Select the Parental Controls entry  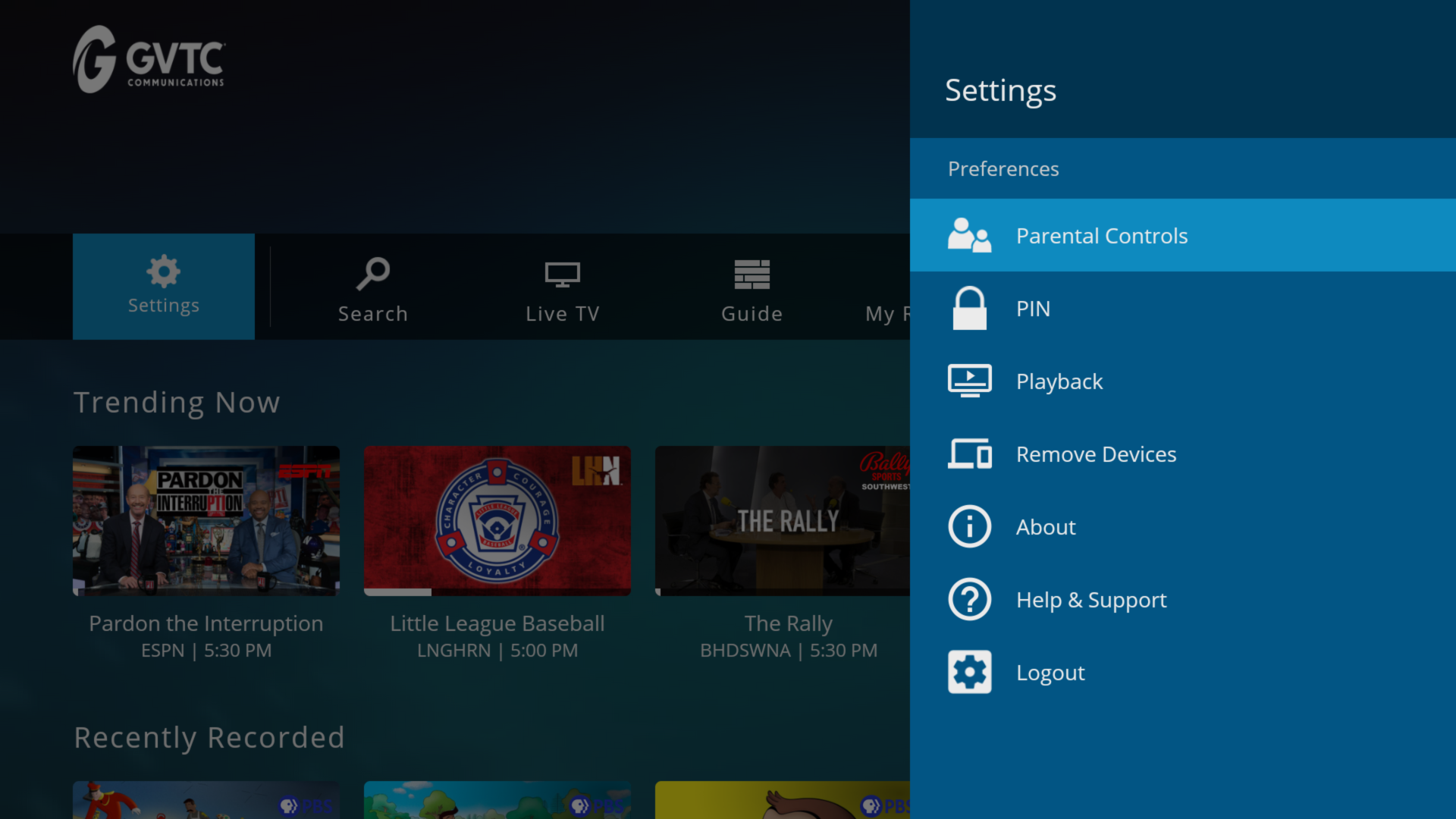pos(1101,236)
